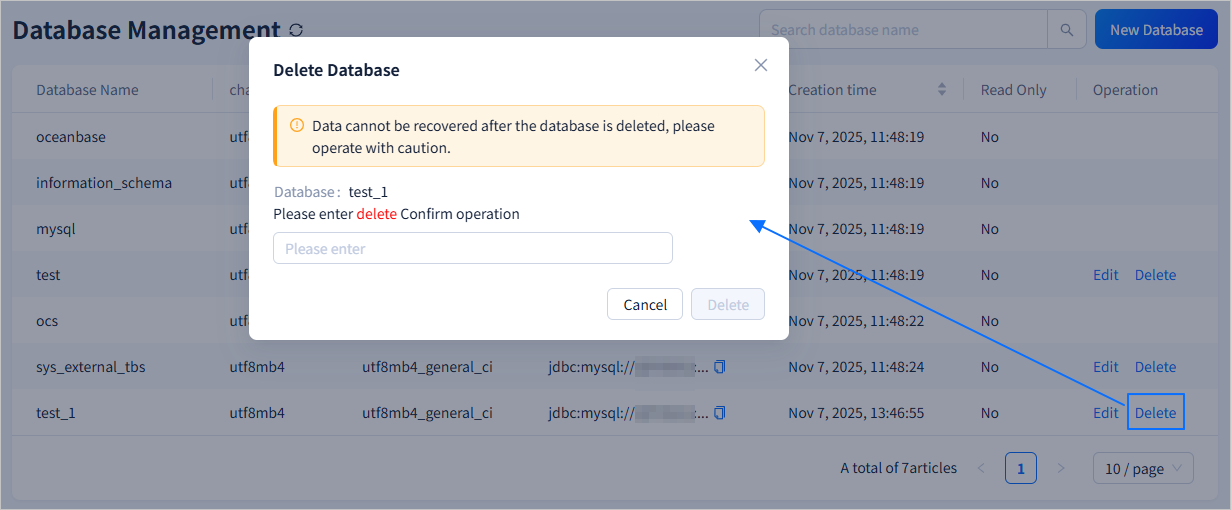Click the New Database button
The image size is (1231, 510).
click(1156, 30)
